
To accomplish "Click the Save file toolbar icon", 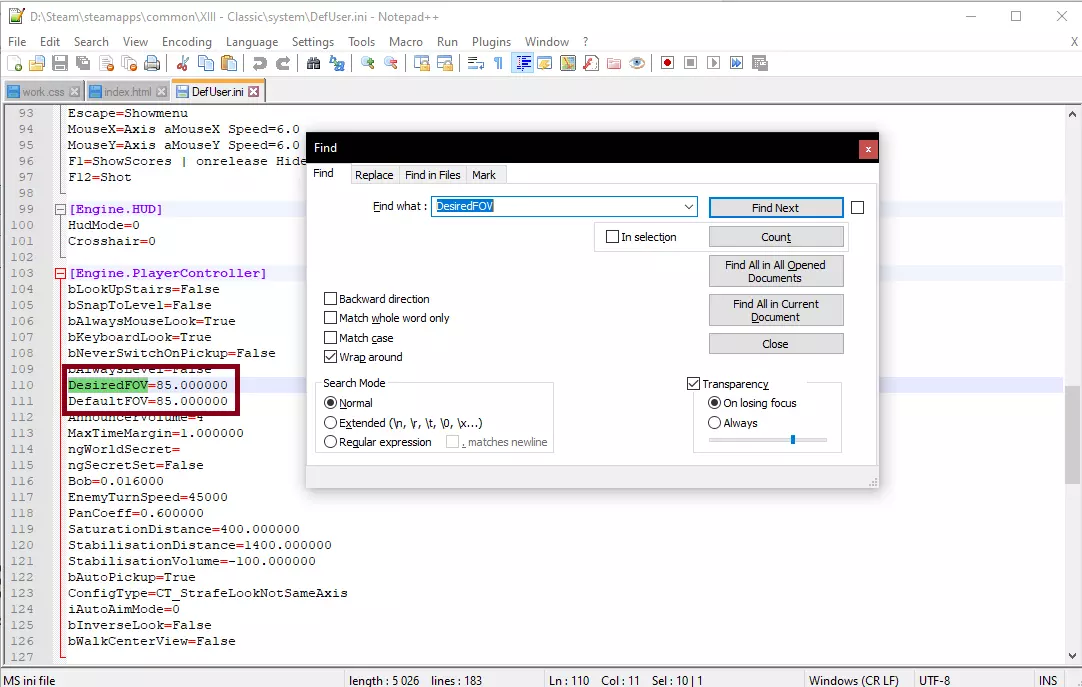I will 60,63.
